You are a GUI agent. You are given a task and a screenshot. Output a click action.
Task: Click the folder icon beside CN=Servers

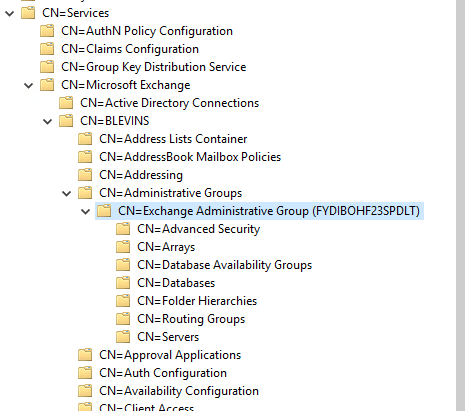point(123,337)
